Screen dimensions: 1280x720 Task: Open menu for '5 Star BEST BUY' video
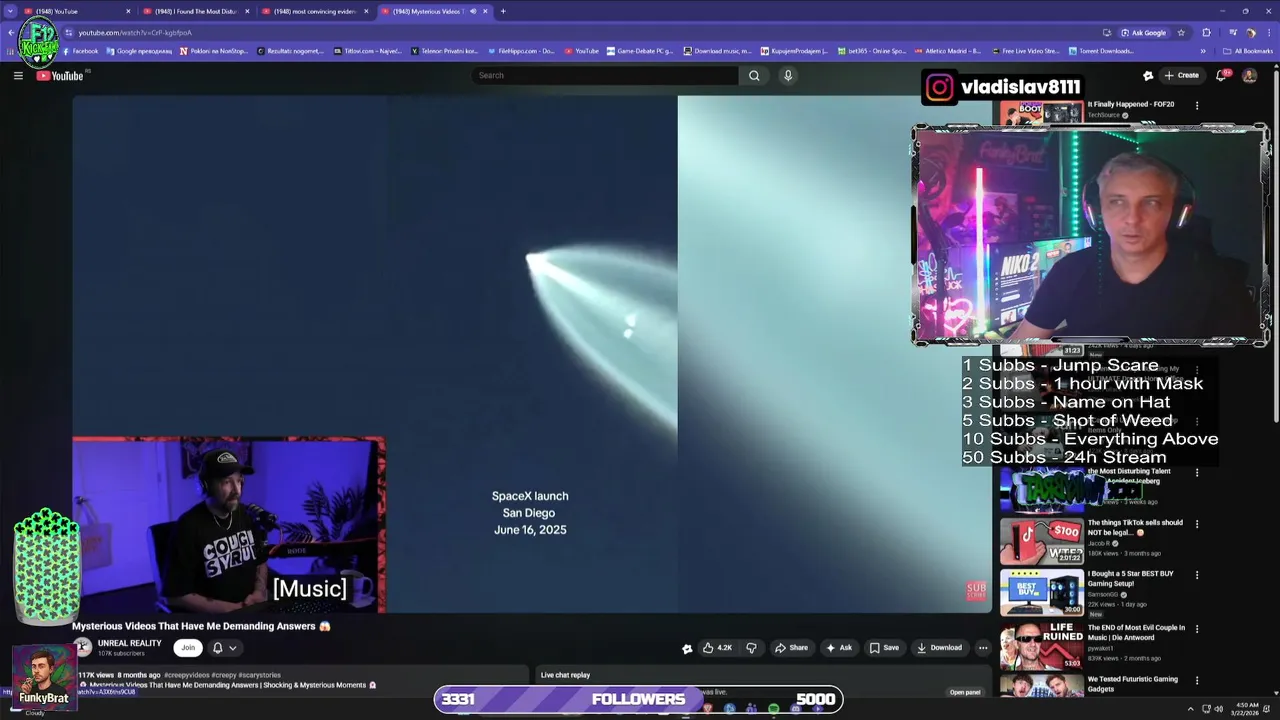pos(1197,575)
